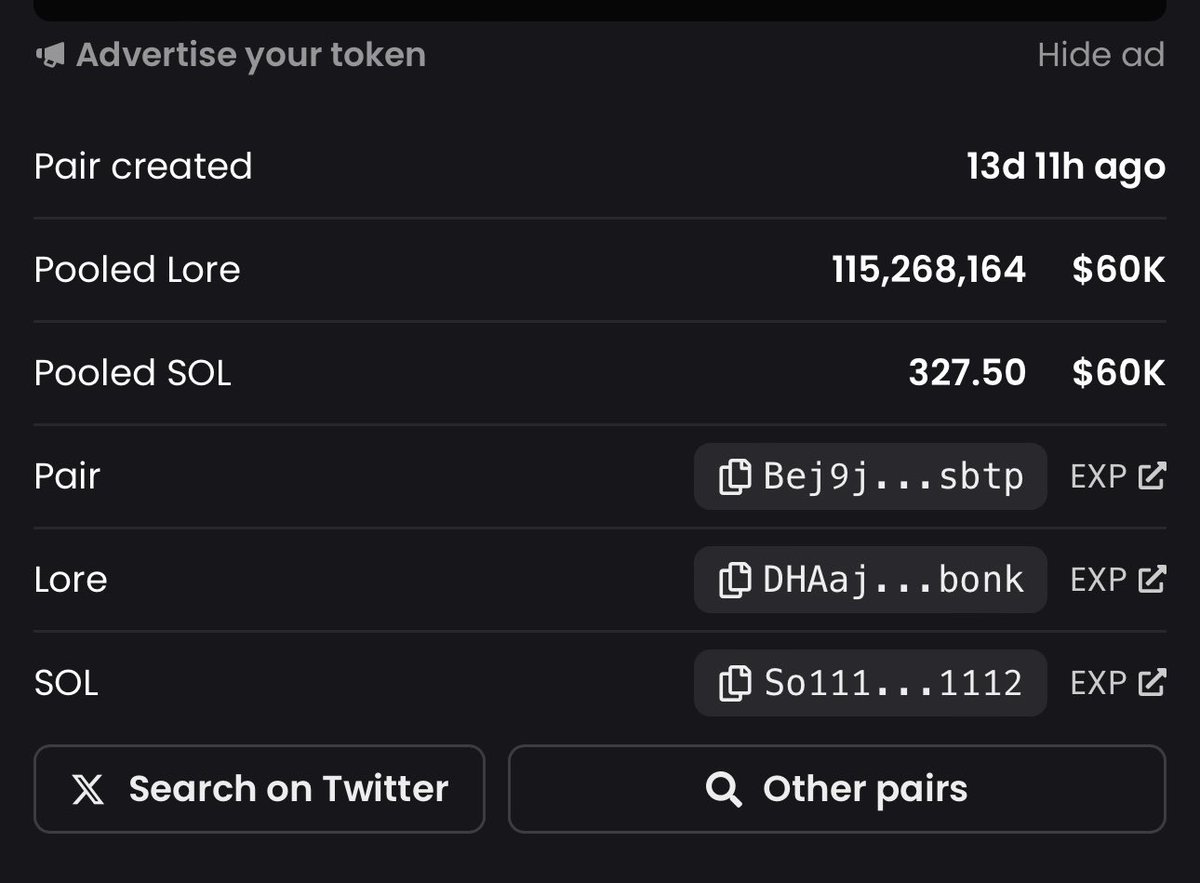Select the DHAaj...bonk address text

pyautogui.click(x=893, y=580)
